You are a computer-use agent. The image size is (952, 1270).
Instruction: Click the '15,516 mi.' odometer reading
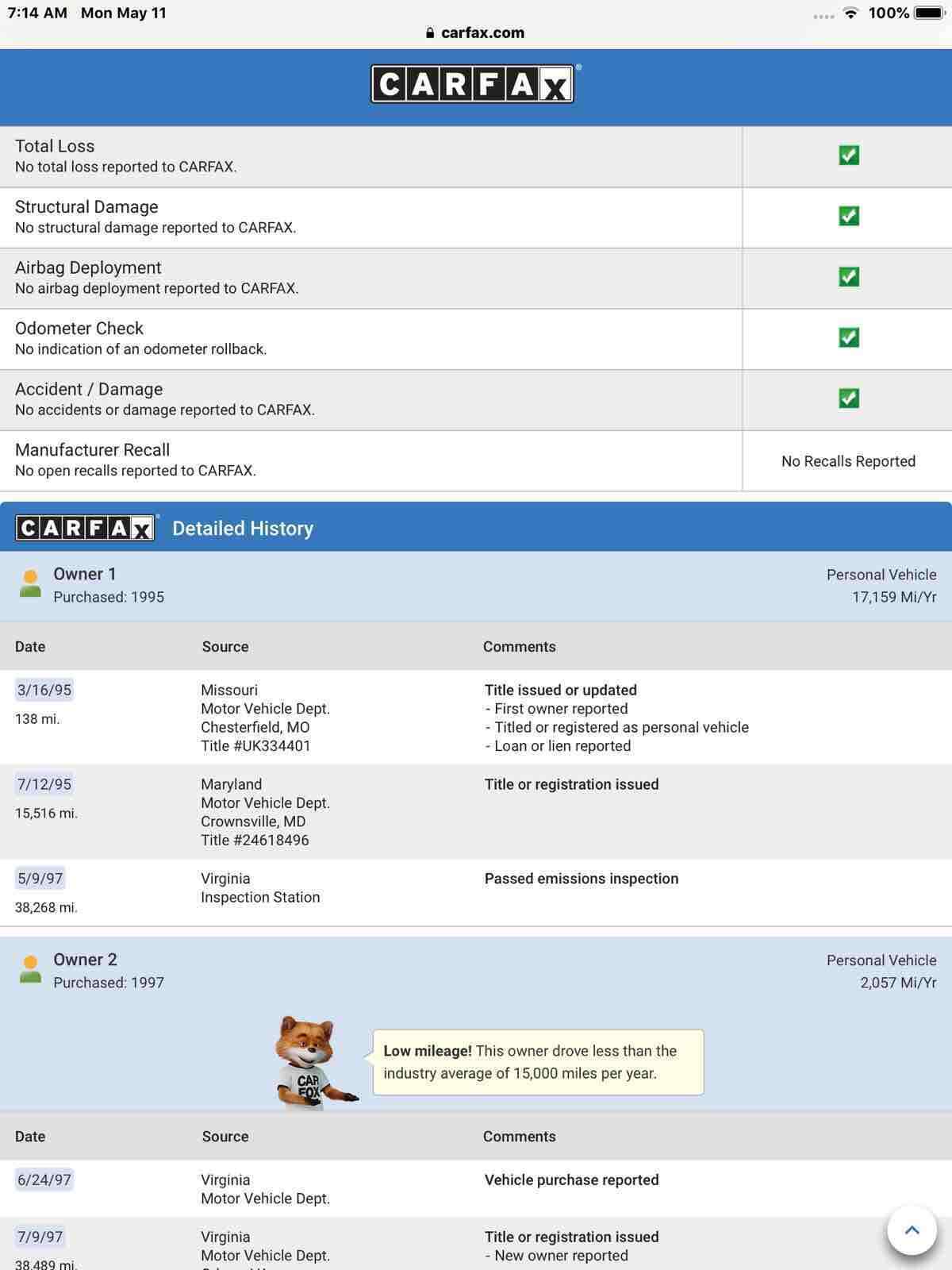[46, 814]
